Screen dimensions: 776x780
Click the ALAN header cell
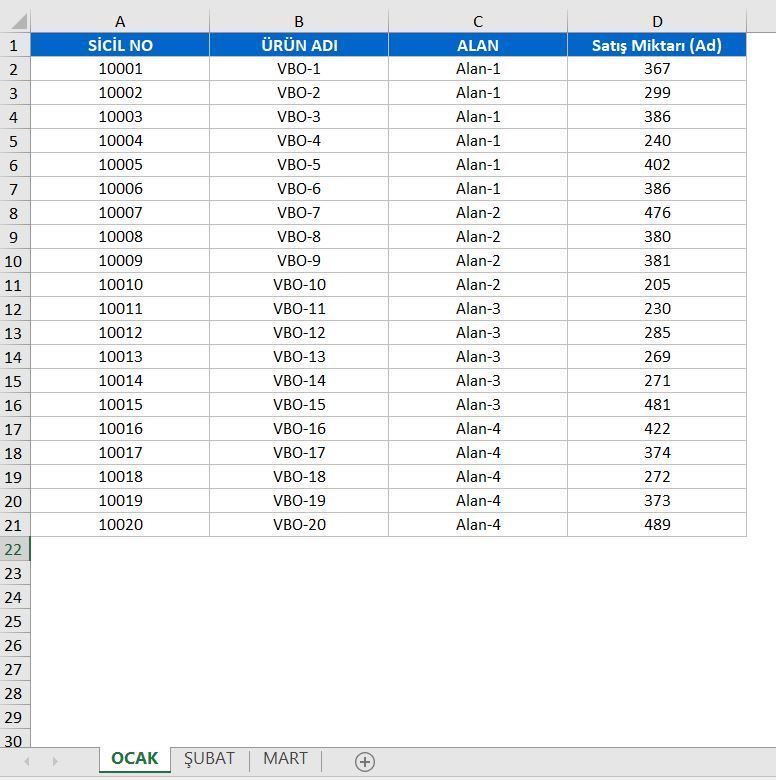click(x=478, y=45)
